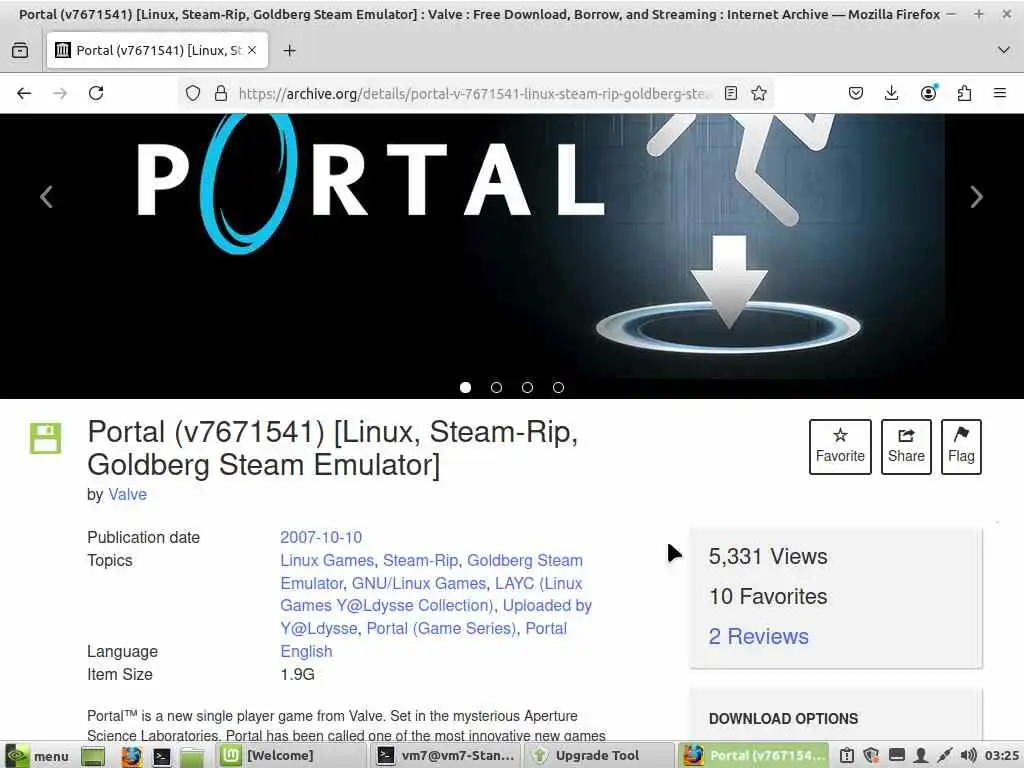This screenshot has width=1024, height=768.
Task: Go back to the previous page
Action: click(x=24, y=93)
